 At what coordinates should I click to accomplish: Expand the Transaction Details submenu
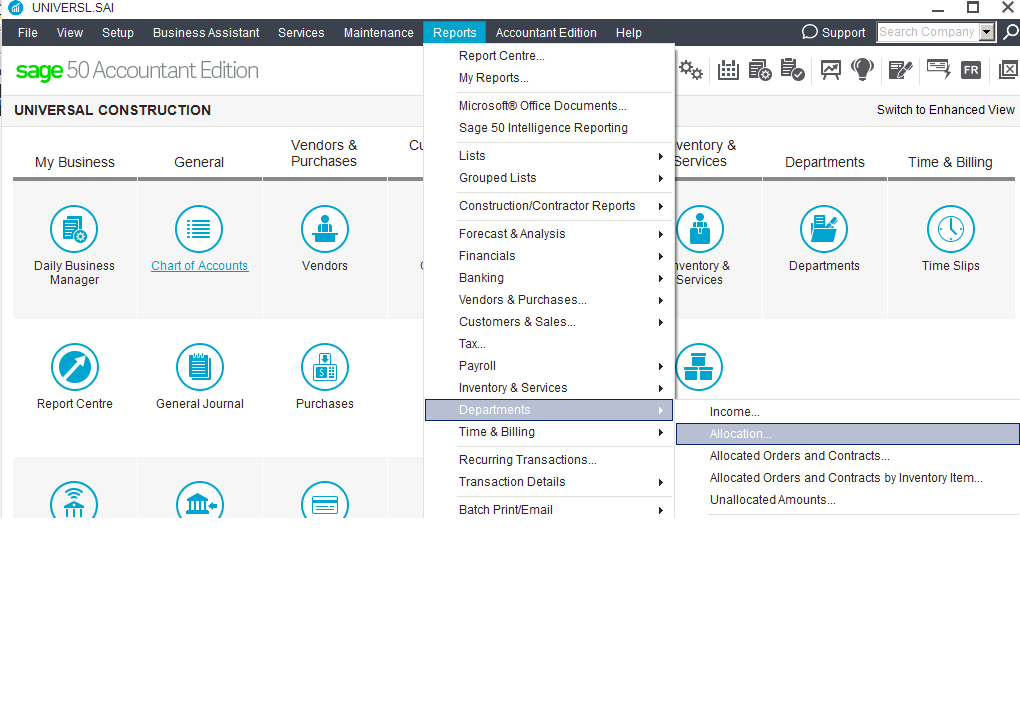(x=548, y=482)
